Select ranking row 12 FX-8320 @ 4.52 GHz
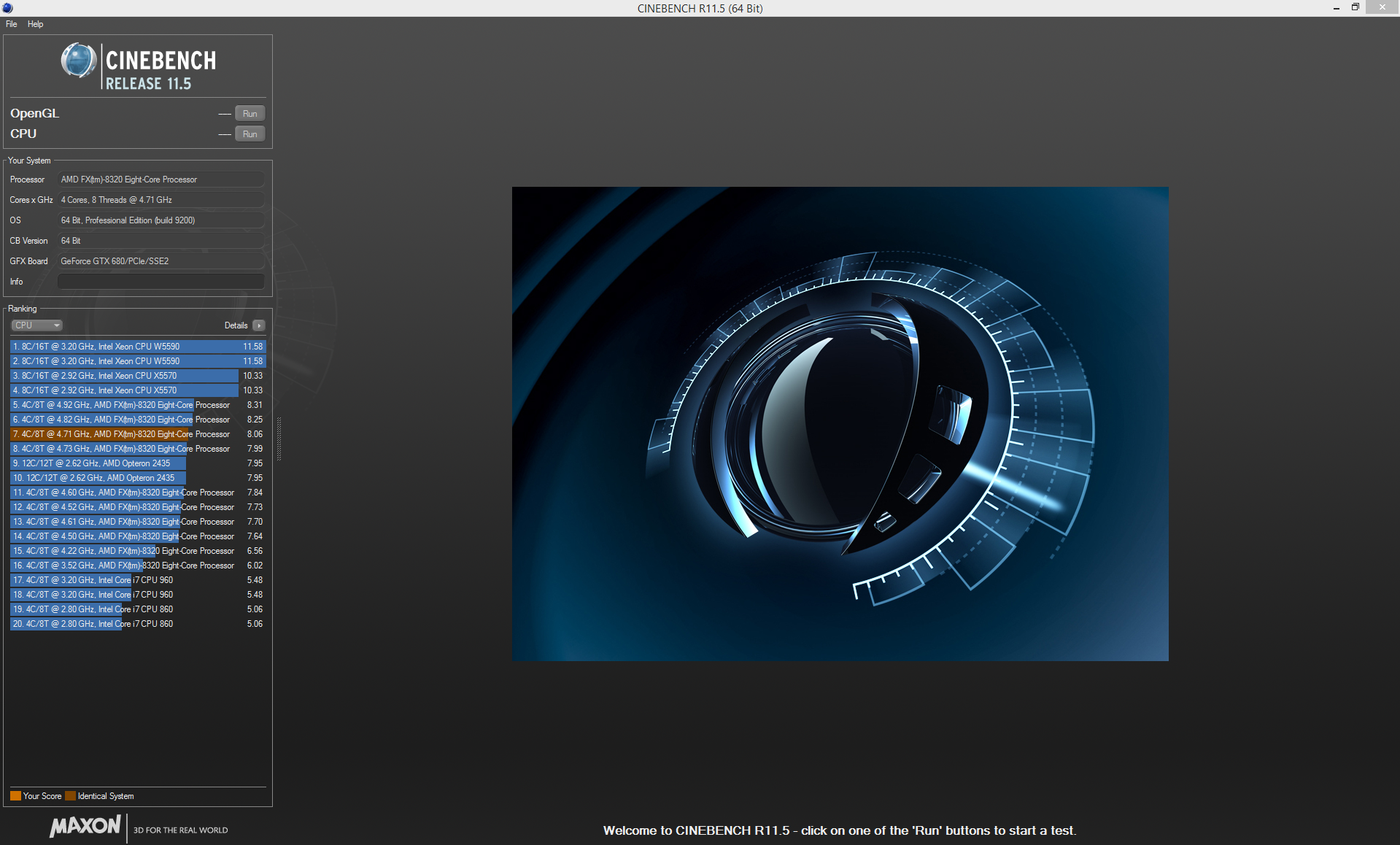This screenshot has width=1400, height=845. tap(138, 507)
